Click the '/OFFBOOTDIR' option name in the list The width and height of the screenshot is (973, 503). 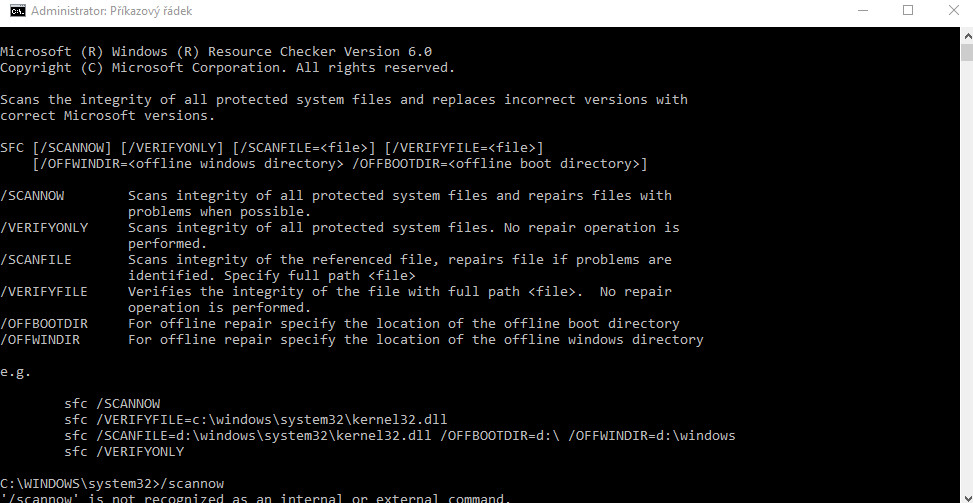click(x=44, y=324)
